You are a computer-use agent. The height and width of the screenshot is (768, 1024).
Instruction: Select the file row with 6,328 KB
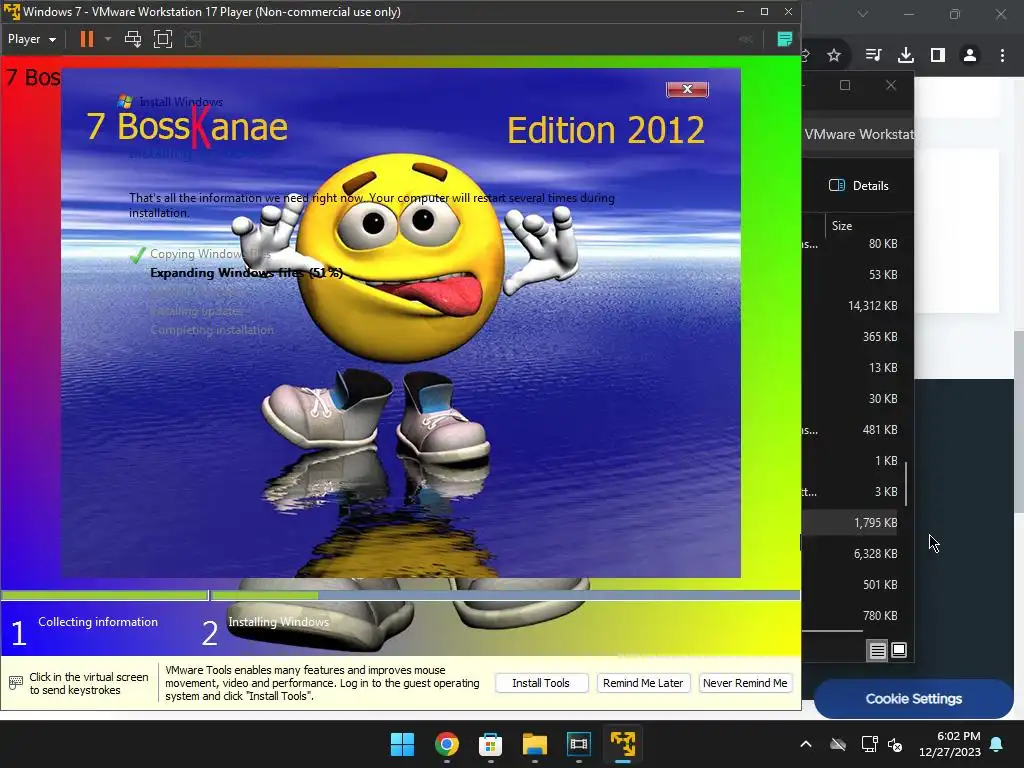tap(852, 554)
